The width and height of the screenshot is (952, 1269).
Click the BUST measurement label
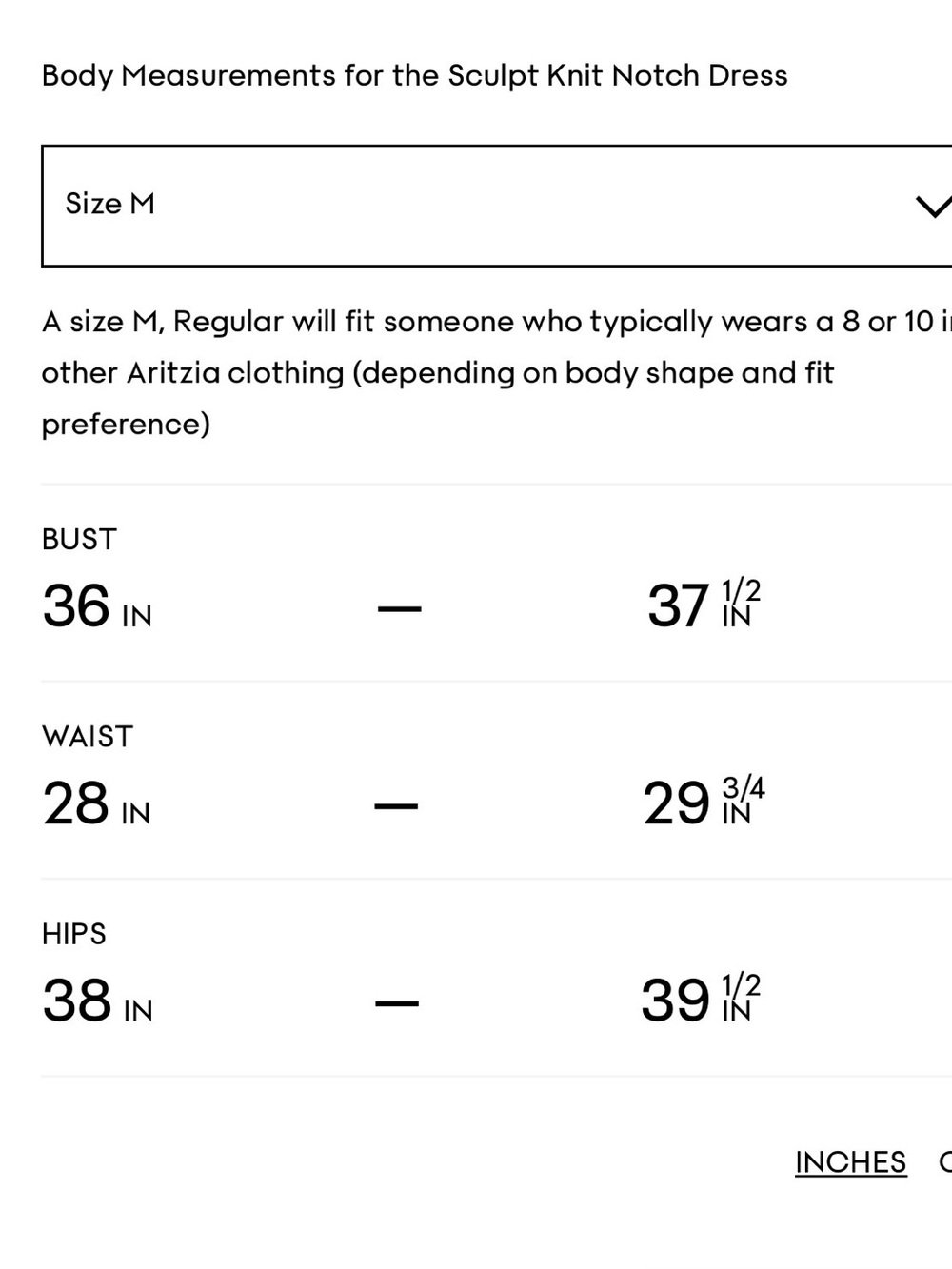(79, 540)
